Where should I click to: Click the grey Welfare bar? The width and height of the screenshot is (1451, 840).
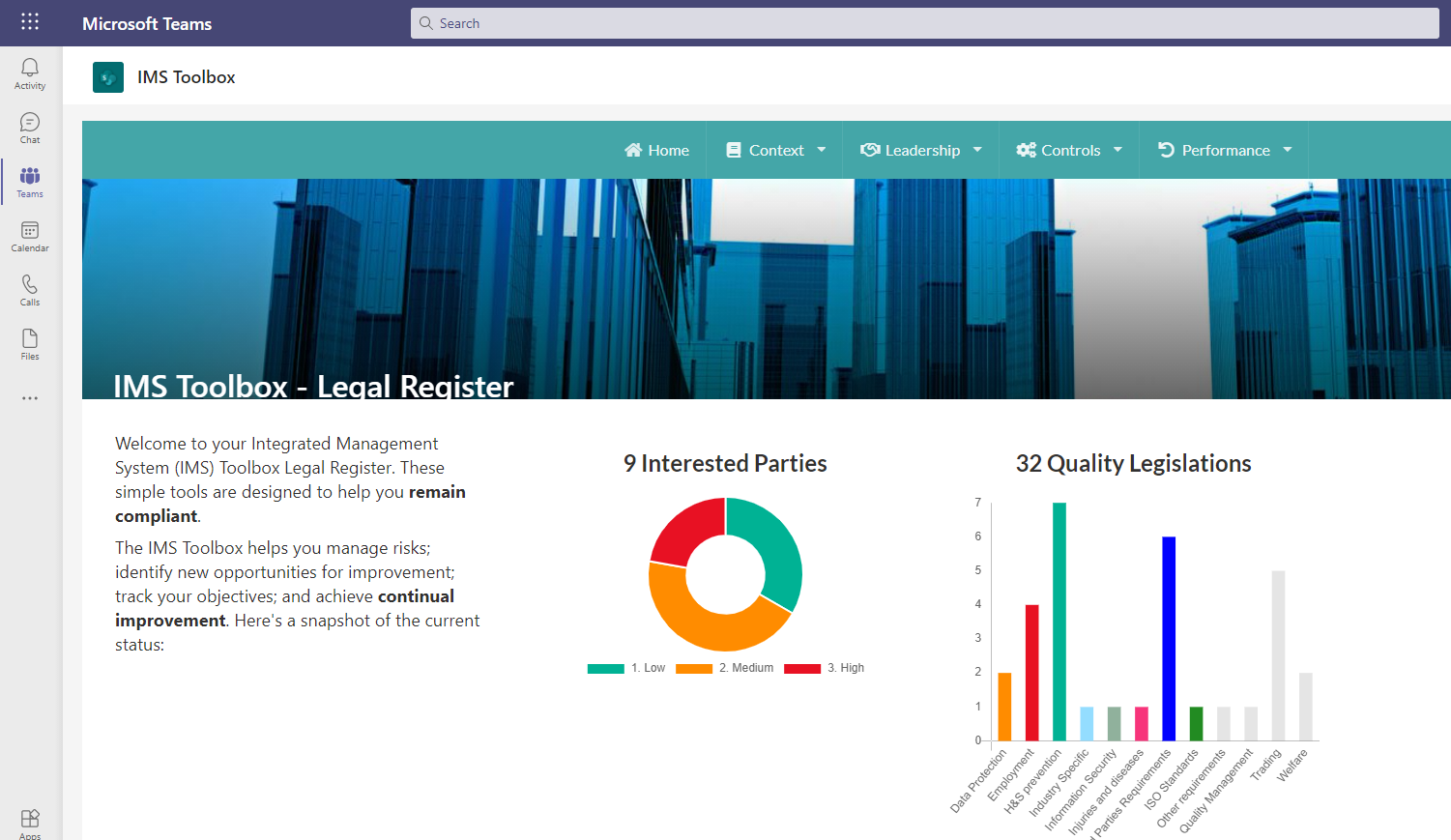pyautogui.click(x=1306, y=707)
